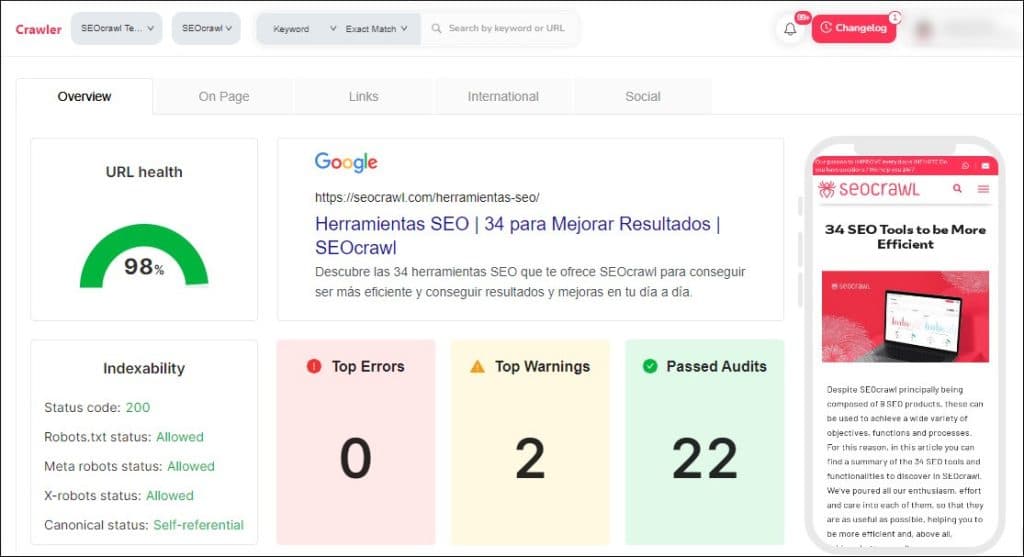Image resolution: width=1024 pixels, height=557 pixels.
Task: Open the notifications bell icon
Action: [790, 29]
